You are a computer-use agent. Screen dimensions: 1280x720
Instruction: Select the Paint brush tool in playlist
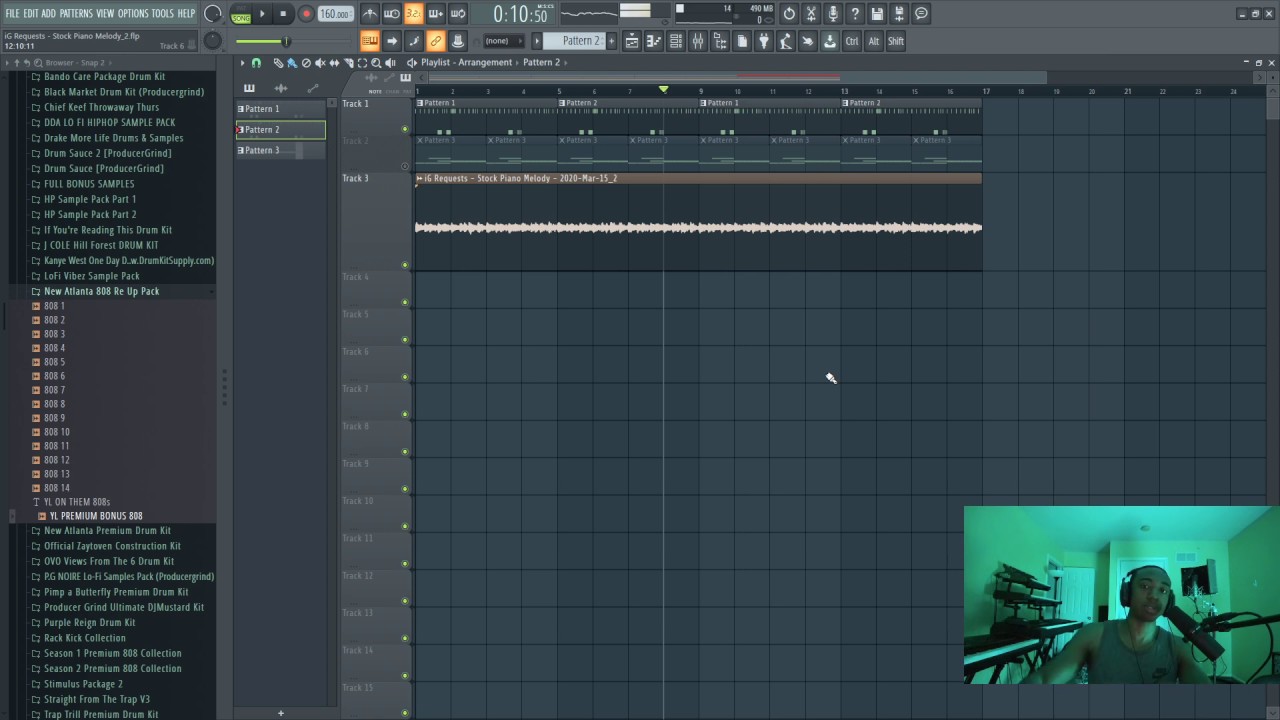[292, 62]
